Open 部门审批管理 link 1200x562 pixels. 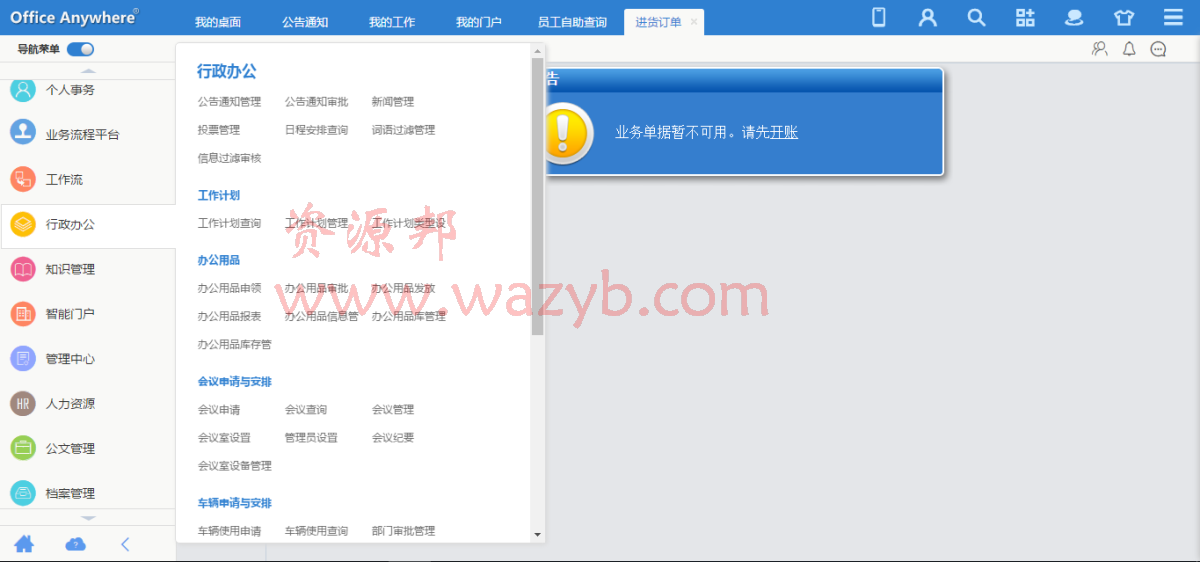[x=403, y=531]
